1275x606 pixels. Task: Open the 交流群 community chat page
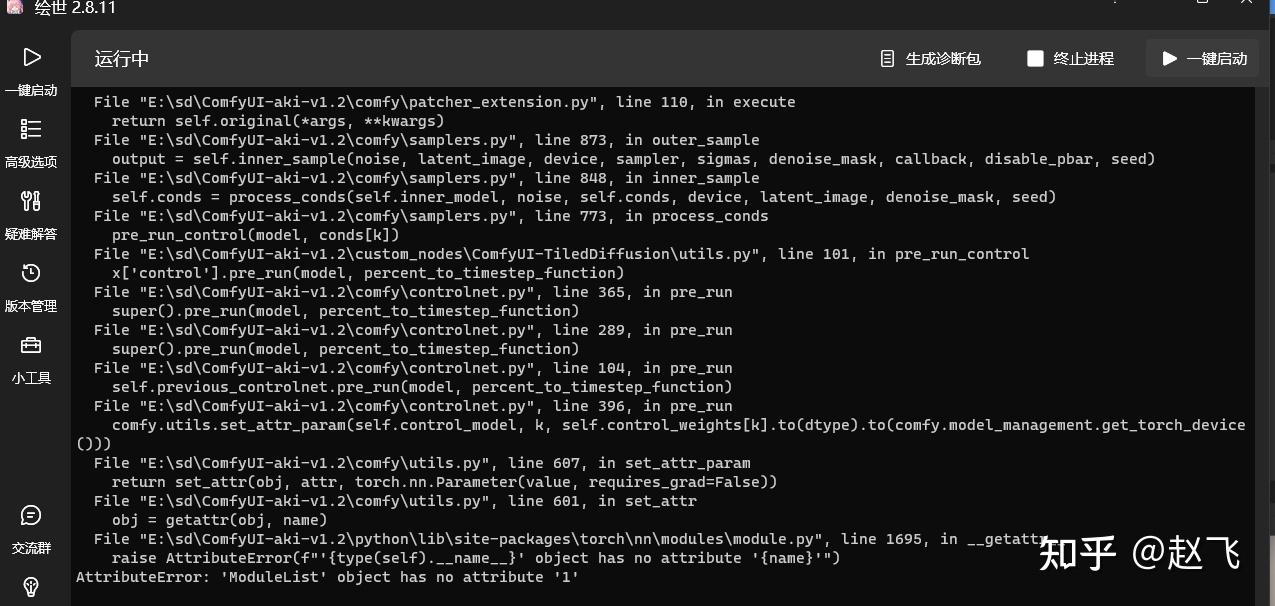pos(31,528)
